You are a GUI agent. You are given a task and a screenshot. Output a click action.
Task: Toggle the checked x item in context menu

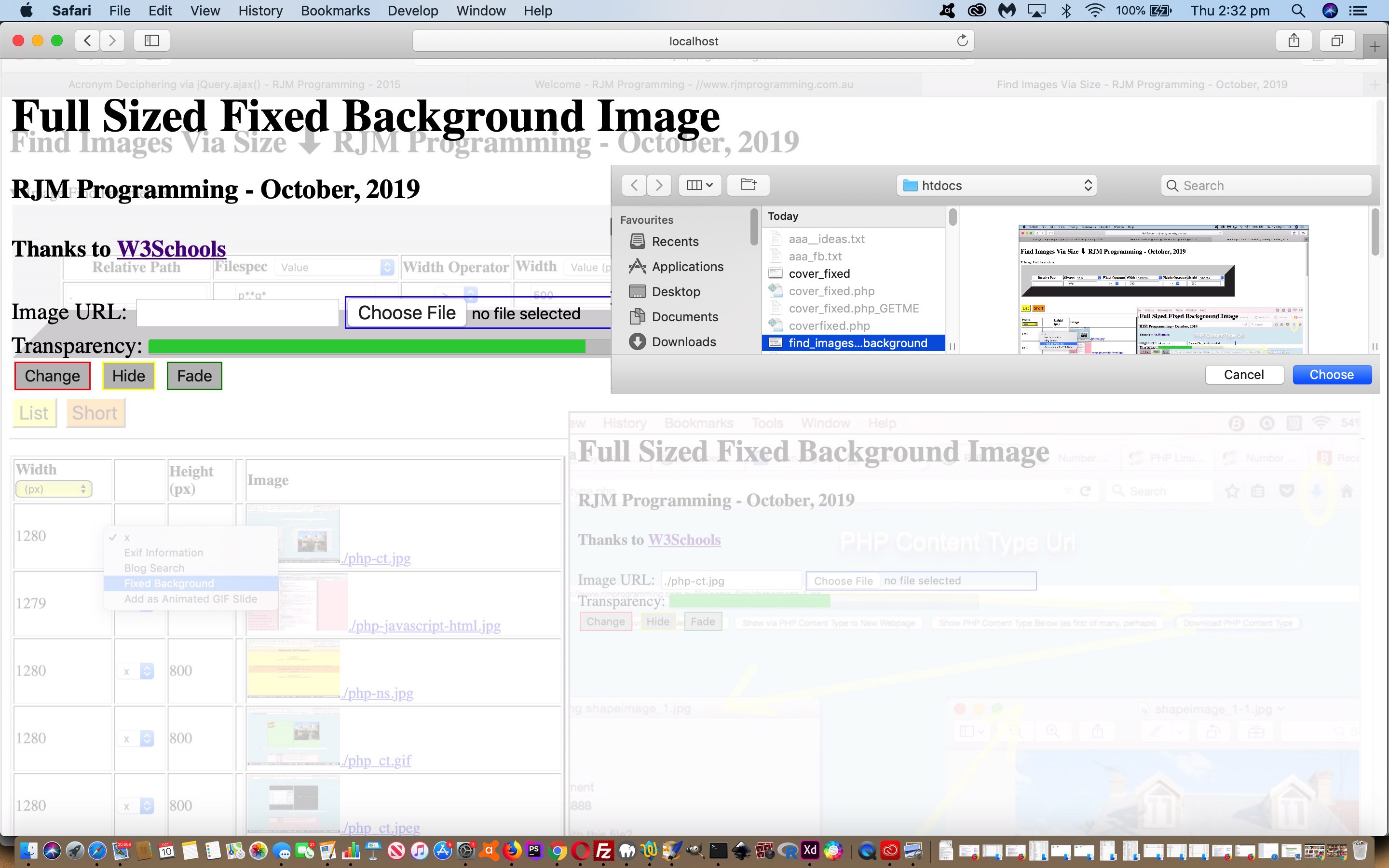pos(126,537)
